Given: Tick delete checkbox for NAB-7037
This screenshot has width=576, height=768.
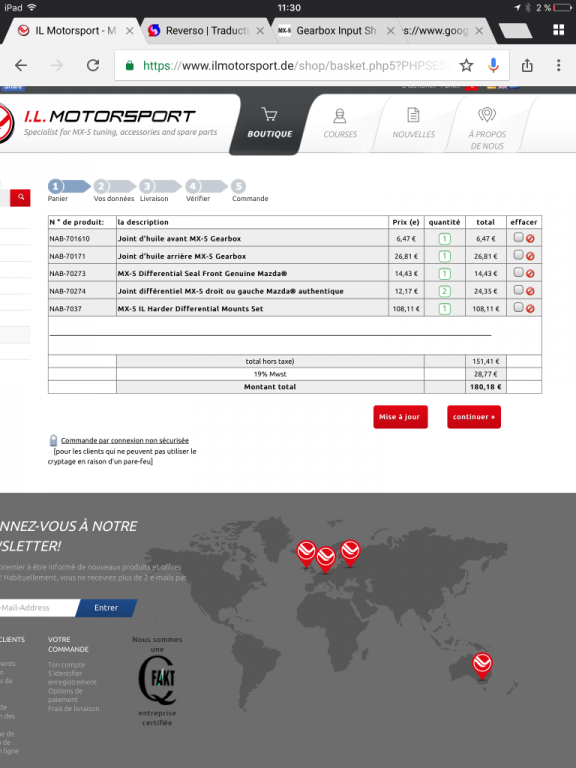Looking at the screenshot, I should (518, 307).
